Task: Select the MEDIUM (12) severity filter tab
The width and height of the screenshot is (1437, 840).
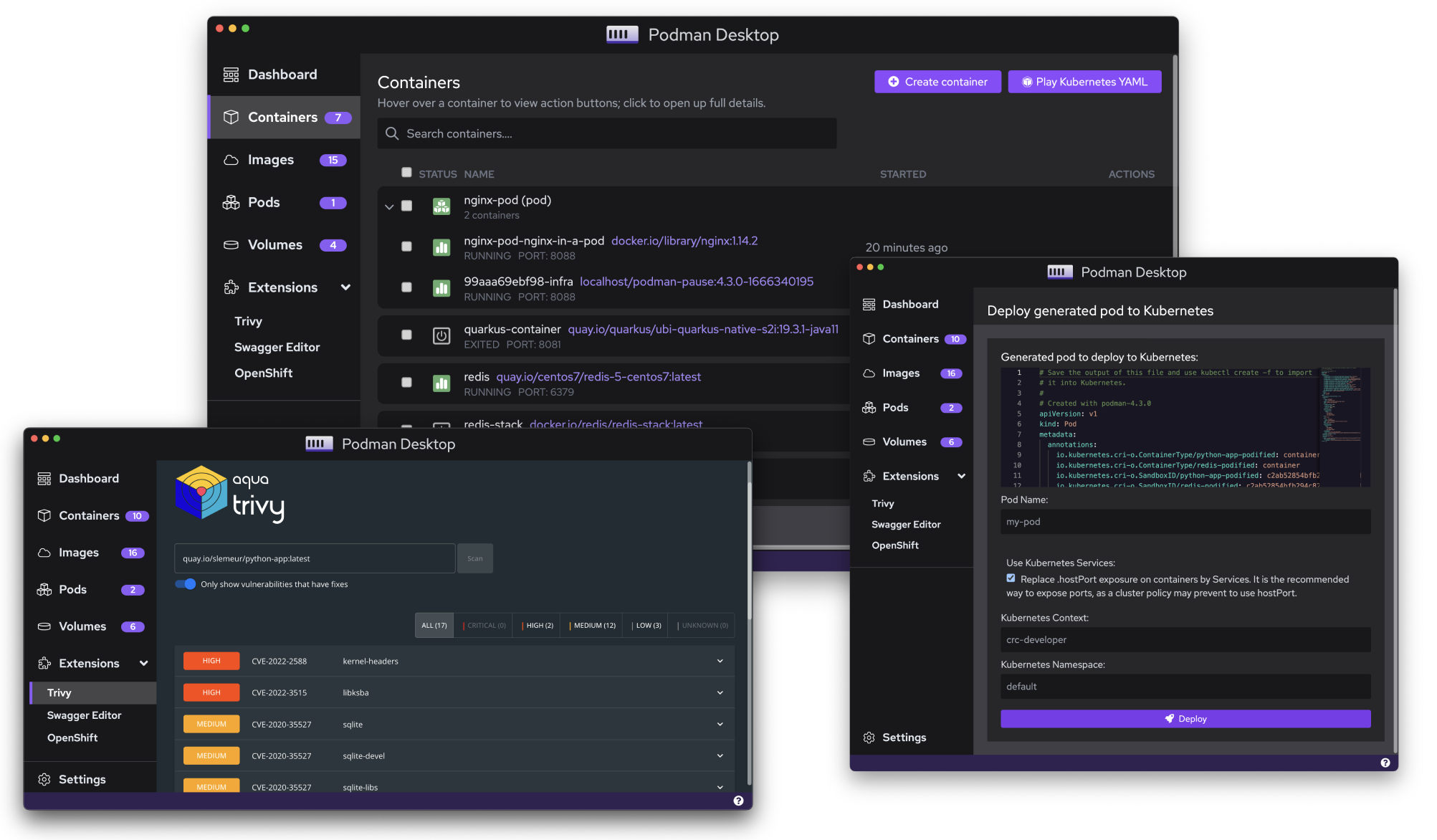Action: pos(593,626)
